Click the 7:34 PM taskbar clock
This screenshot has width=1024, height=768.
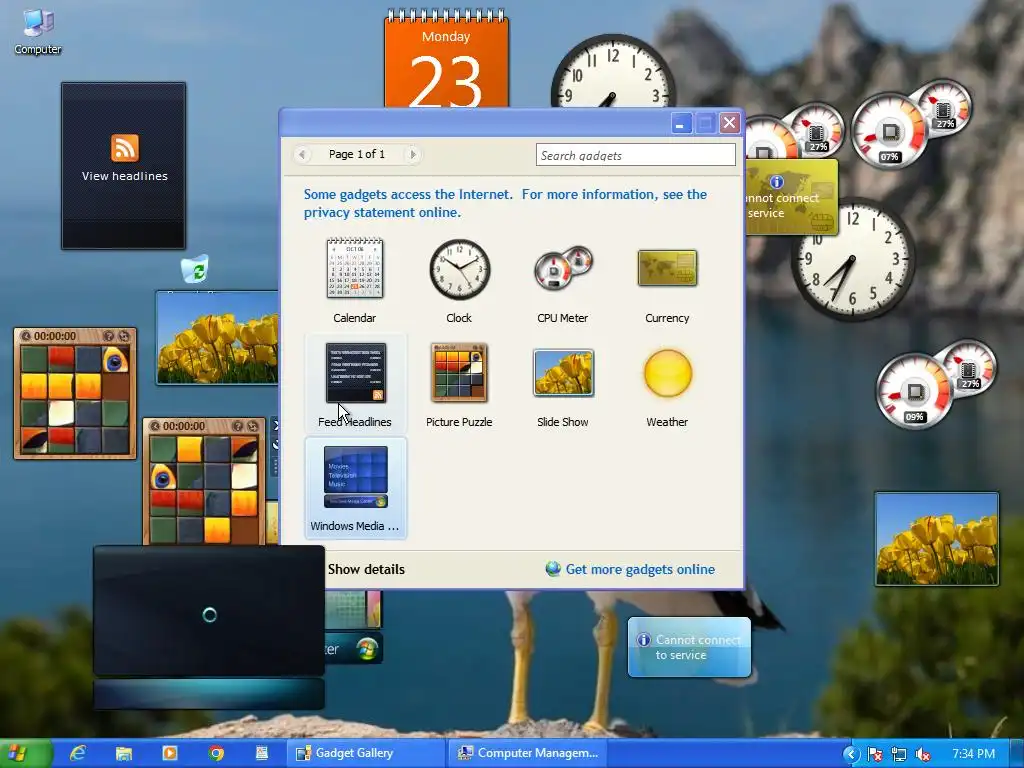[x=973, y=754]
